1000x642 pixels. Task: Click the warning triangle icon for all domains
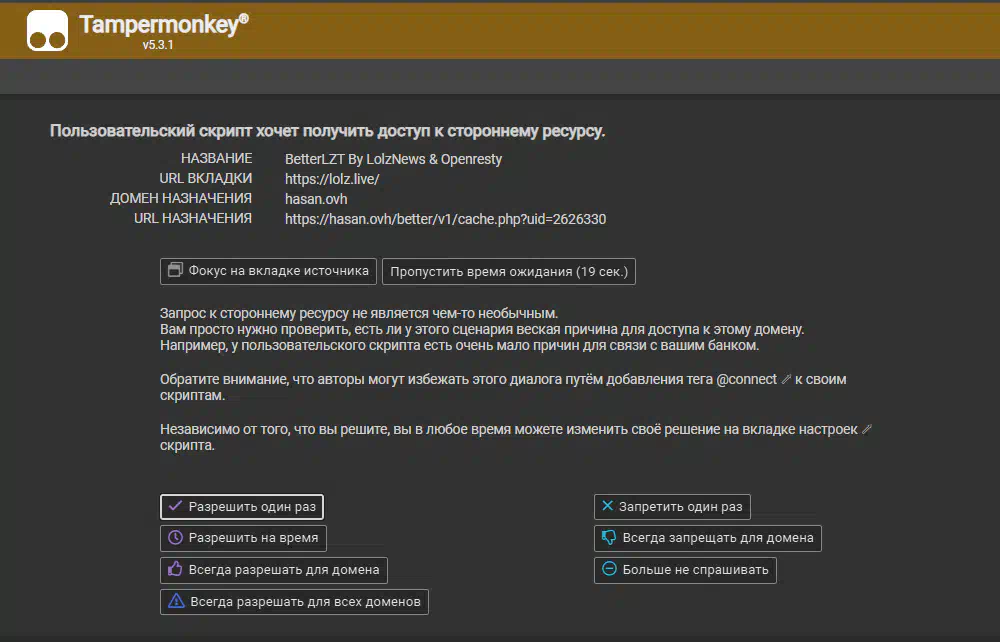tap(176, 601)
